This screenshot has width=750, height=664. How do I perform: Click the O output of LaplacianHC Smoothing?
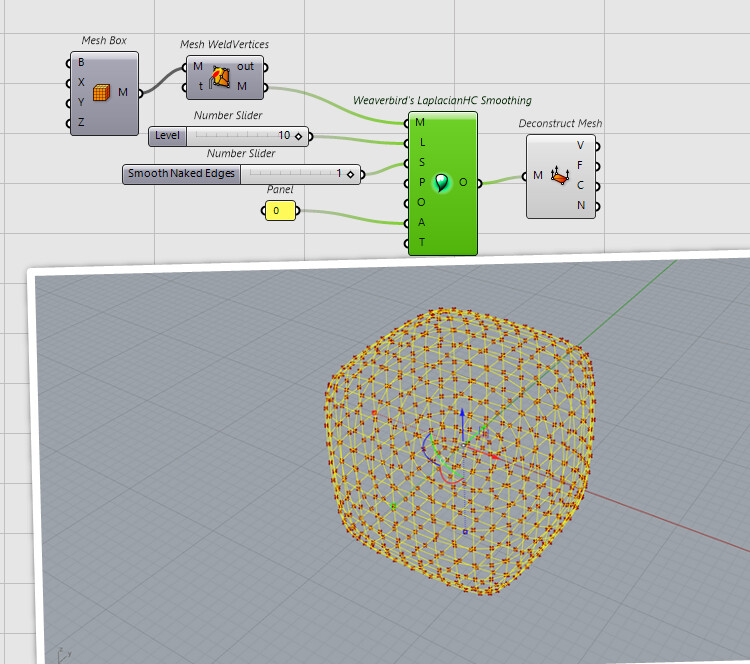pos(463,182)
